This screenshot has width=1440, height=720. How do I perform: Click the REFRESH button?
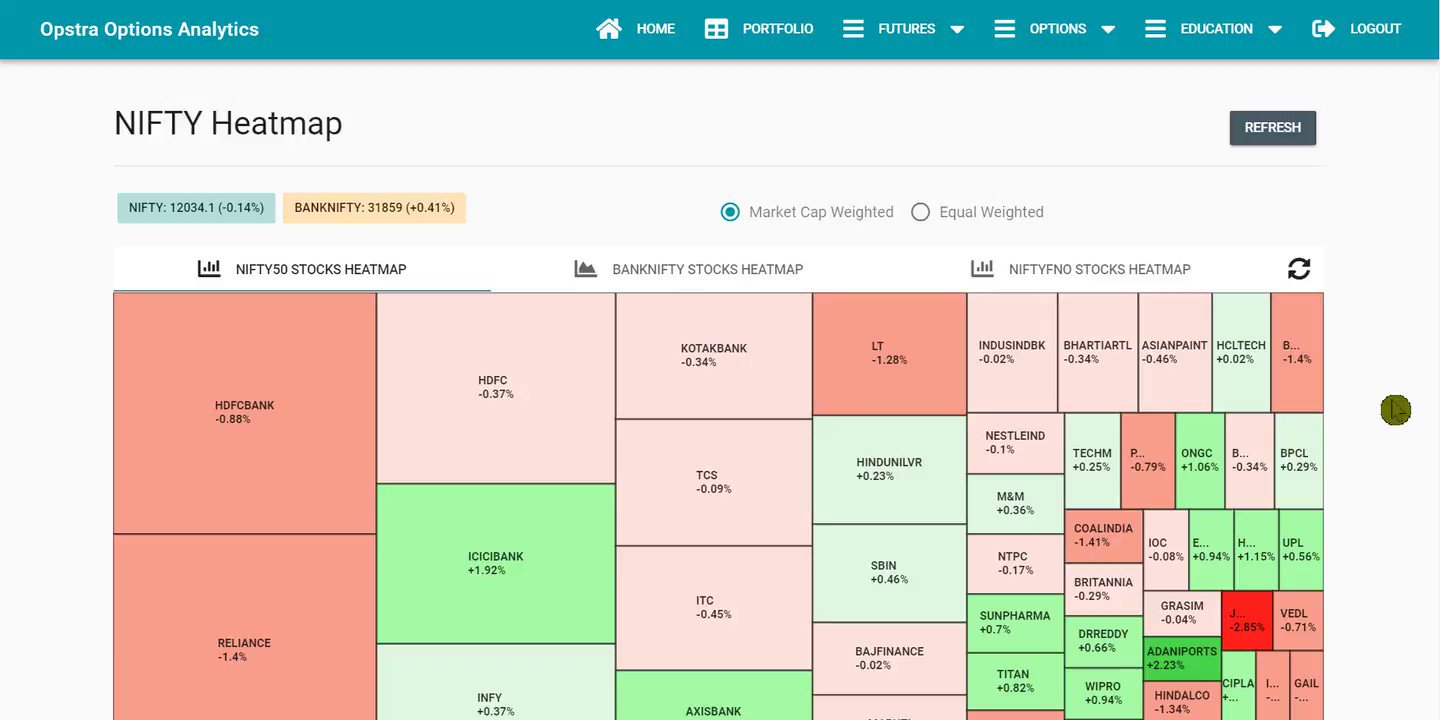point(1272,128)
